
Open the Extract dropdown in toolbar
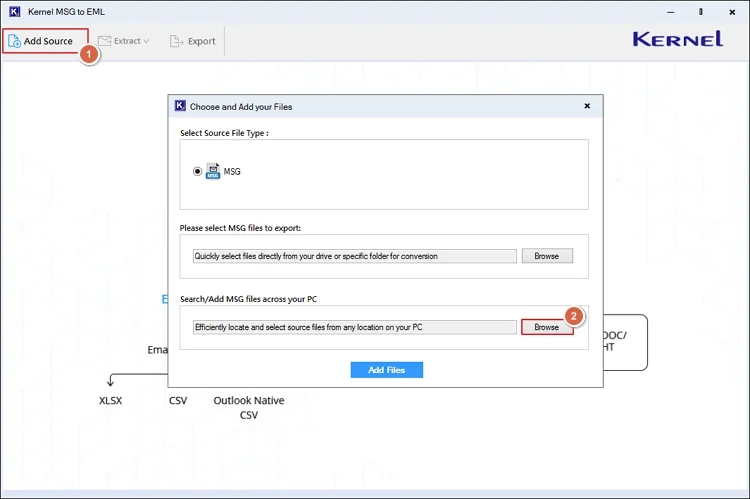[124, 41]
